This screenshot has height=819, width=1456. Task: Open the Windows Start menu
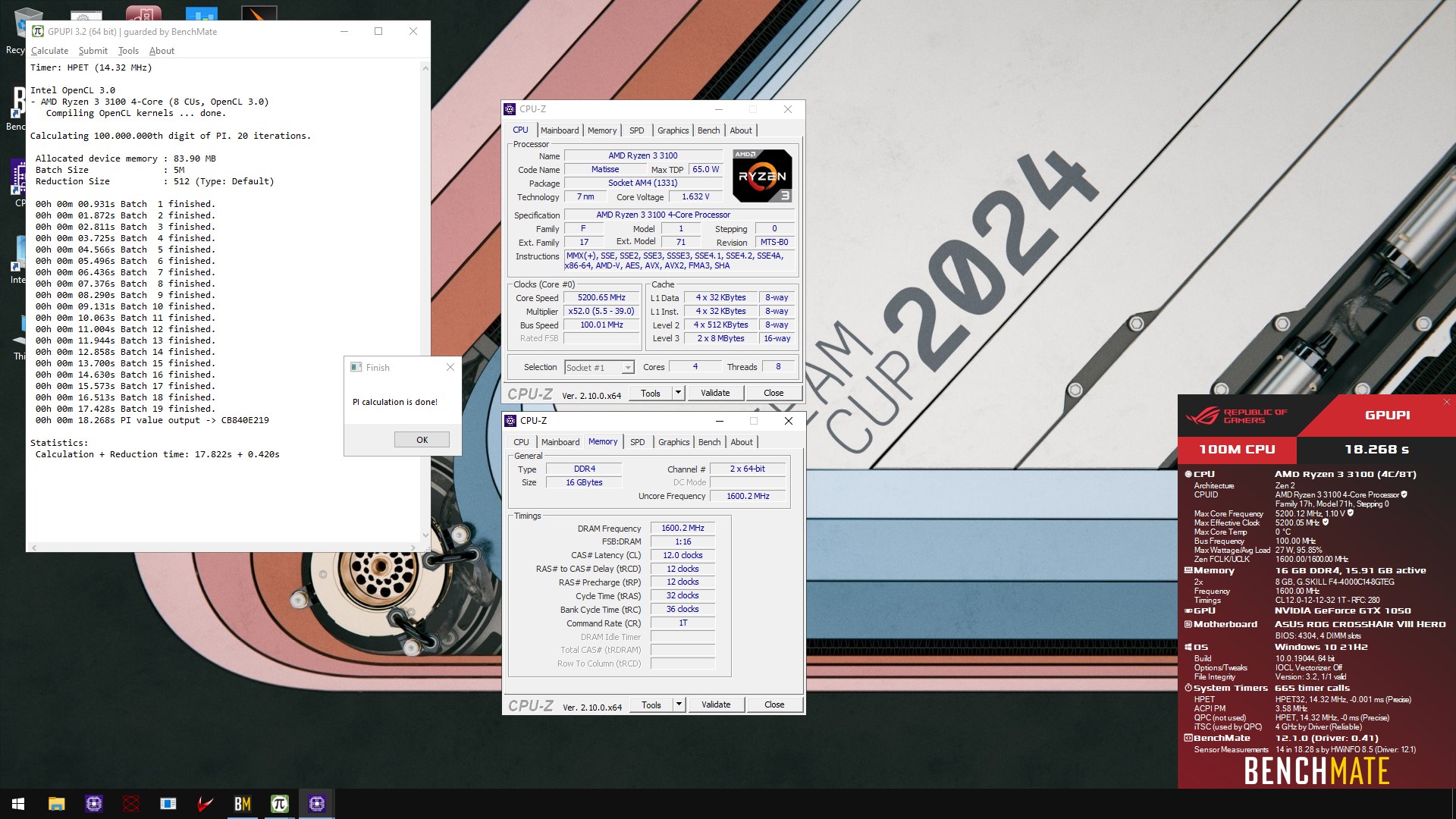[x=18, y=804]
